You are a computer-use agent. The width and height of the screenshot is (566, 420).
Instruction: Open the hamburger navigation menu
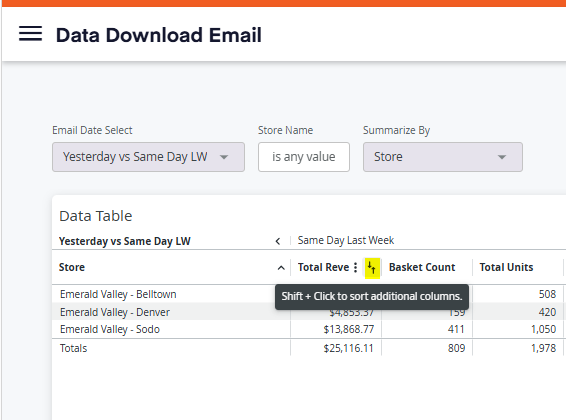pyautogui.click(x=30, y=34)
